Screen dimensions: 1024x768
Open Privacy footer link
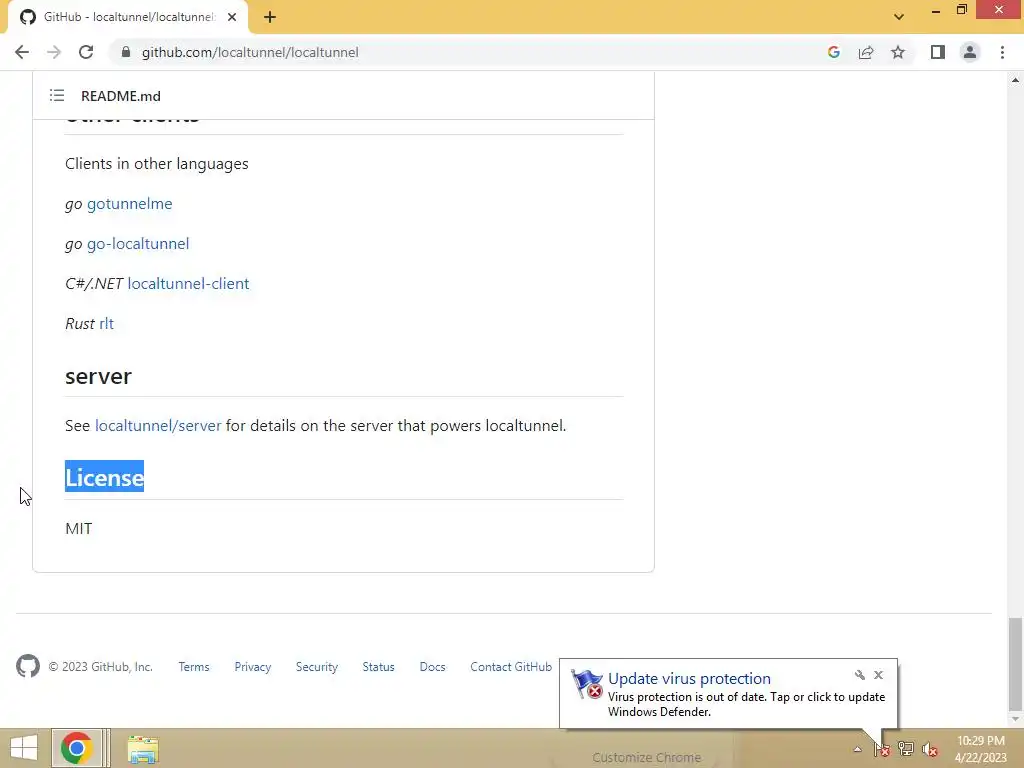tap(253, 667)
